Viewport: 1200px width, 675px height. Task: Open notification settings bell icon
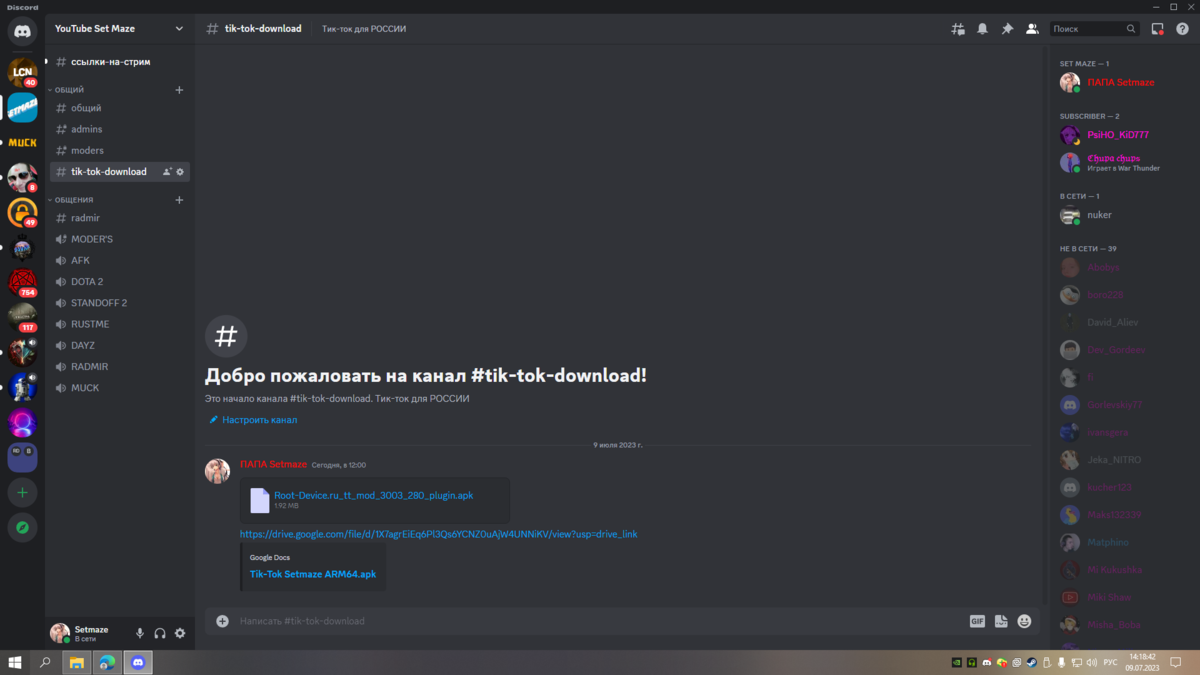coord(982,29)
